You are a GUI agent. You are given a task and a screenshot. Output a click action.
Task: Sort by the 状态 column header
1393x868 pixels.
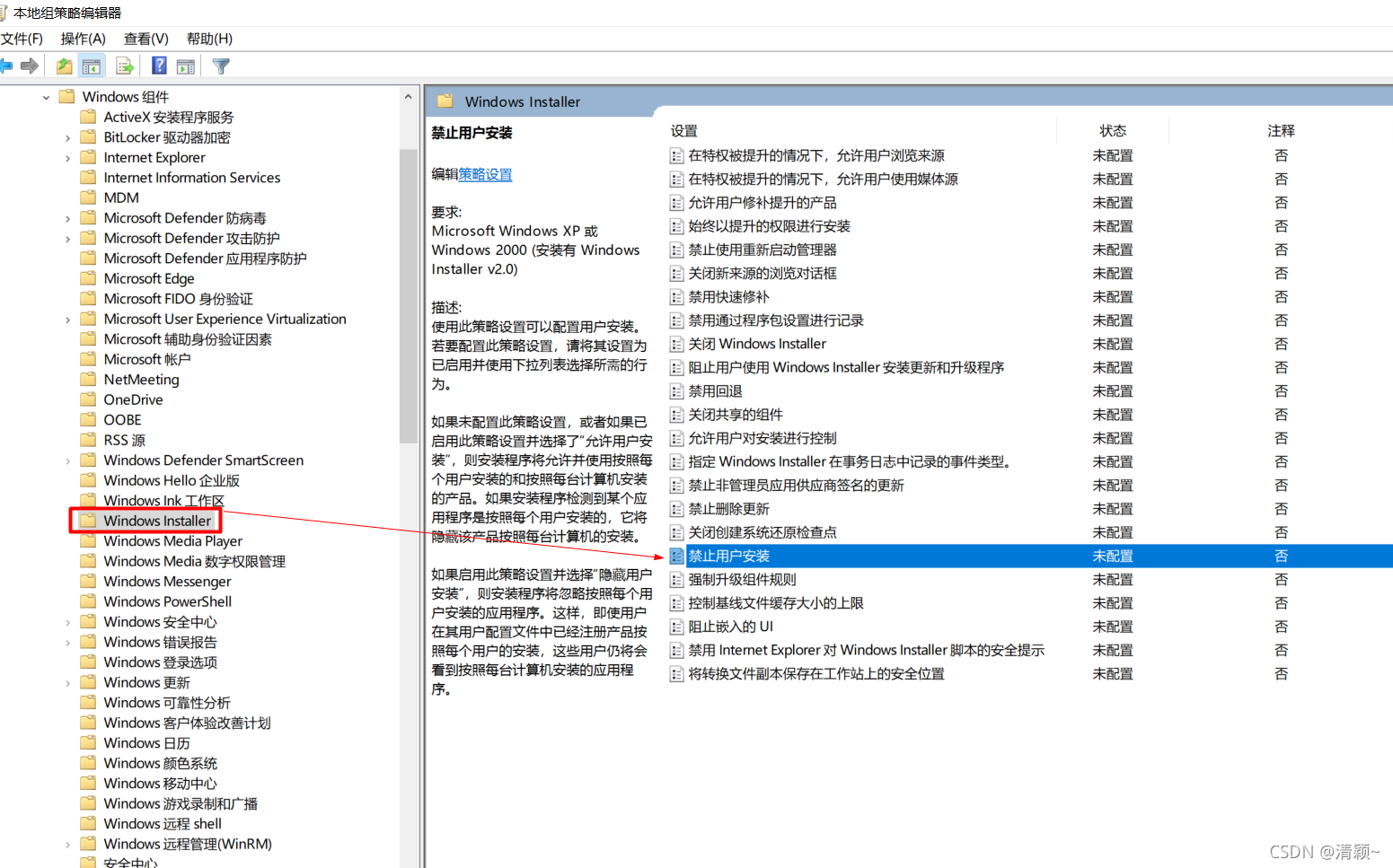click(x=1113, y=131)
